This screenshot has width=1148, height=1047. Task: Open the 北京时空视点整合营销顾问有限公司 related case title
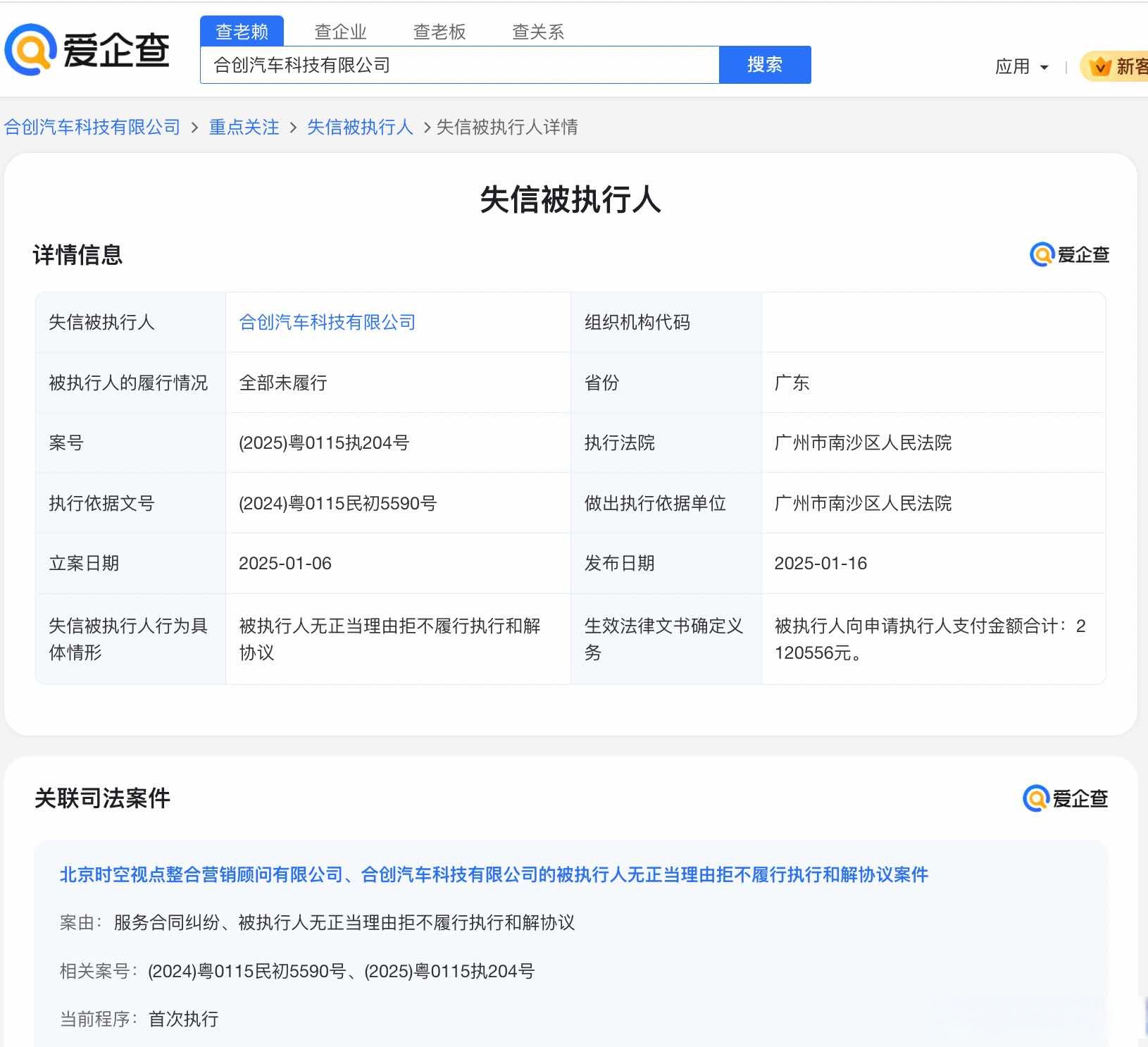[x=494, y=874]
